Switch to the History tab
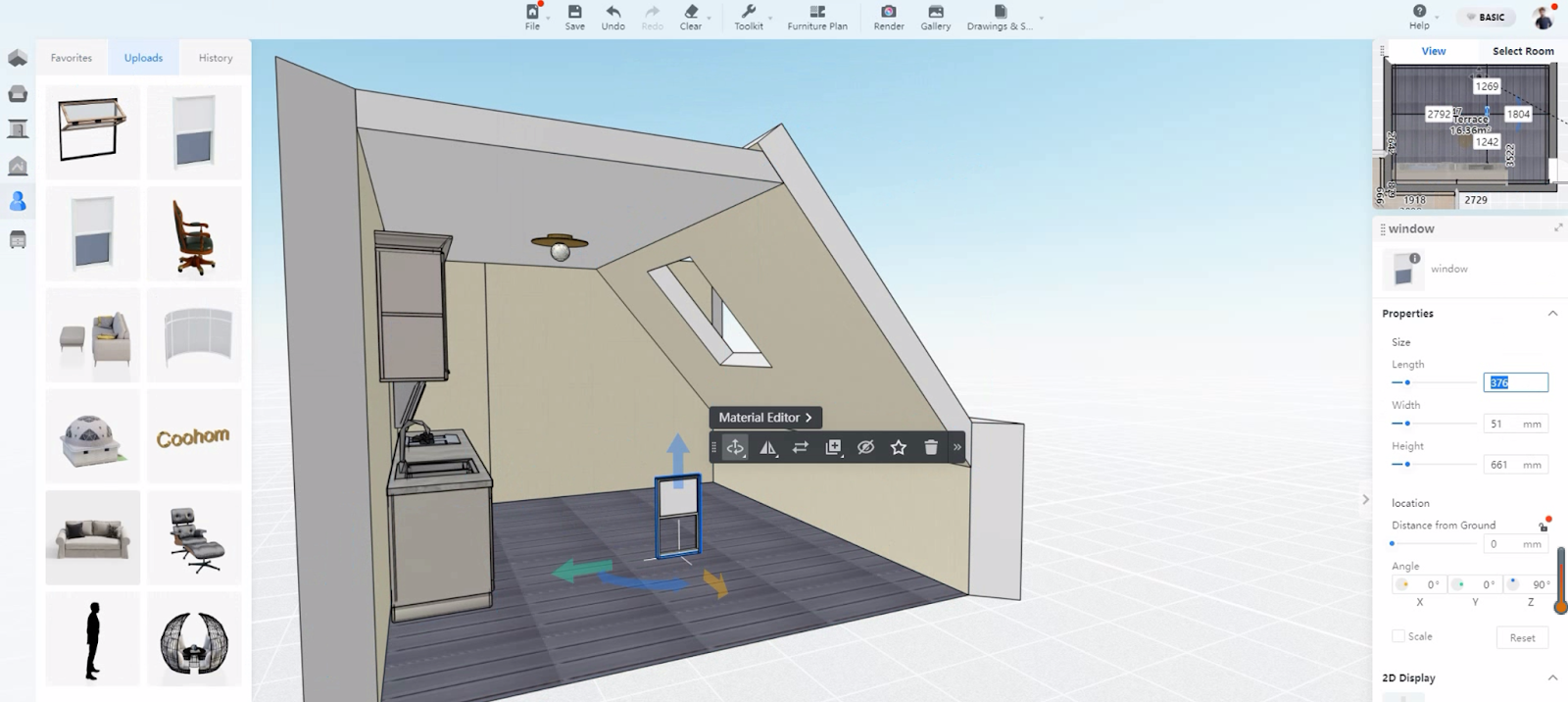 coord(216,58)
